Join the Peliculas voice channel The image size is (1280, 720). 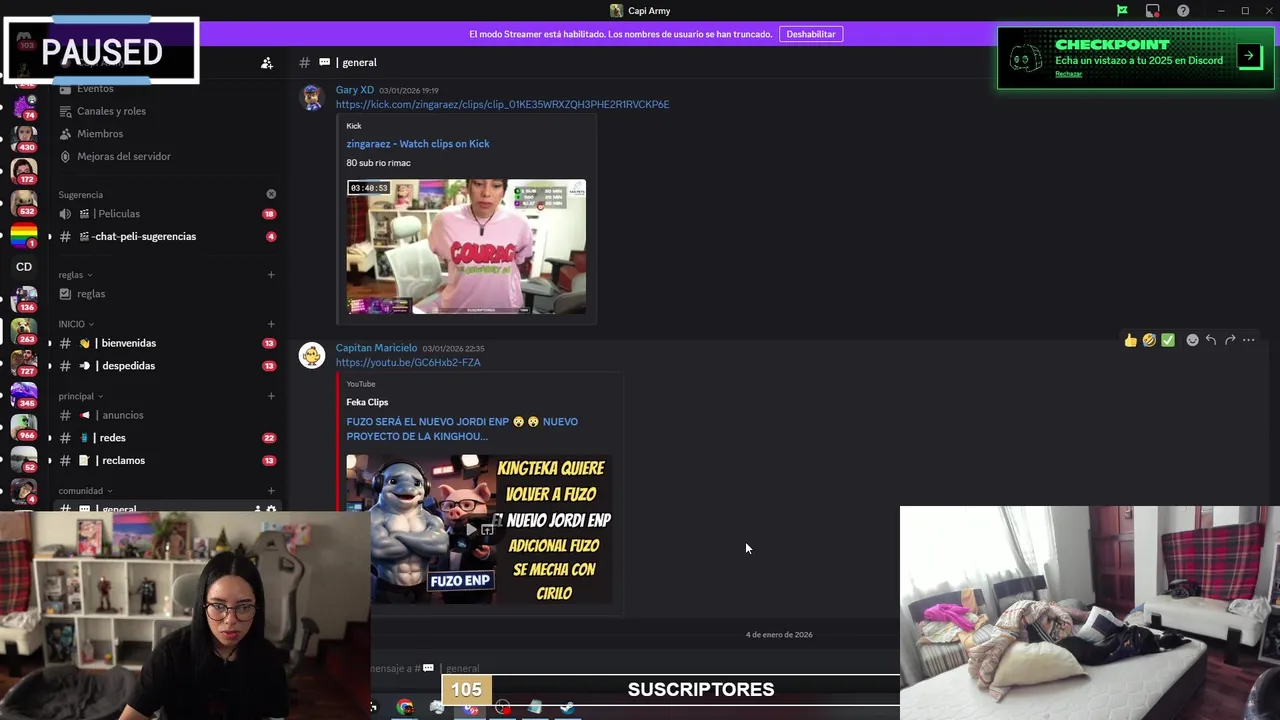(165, 214)
